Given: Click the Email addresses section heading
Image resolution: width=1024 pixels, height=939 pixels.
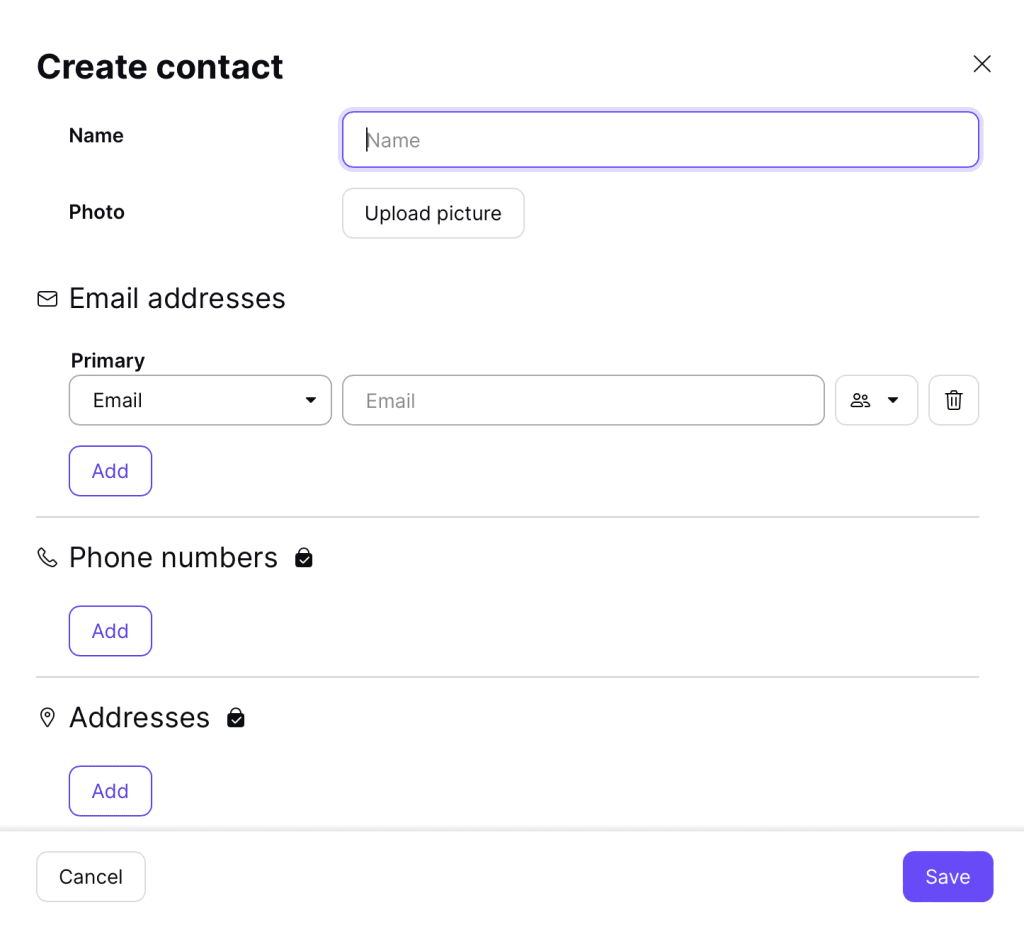Looking at the screenshot, I should pos(177,298).
